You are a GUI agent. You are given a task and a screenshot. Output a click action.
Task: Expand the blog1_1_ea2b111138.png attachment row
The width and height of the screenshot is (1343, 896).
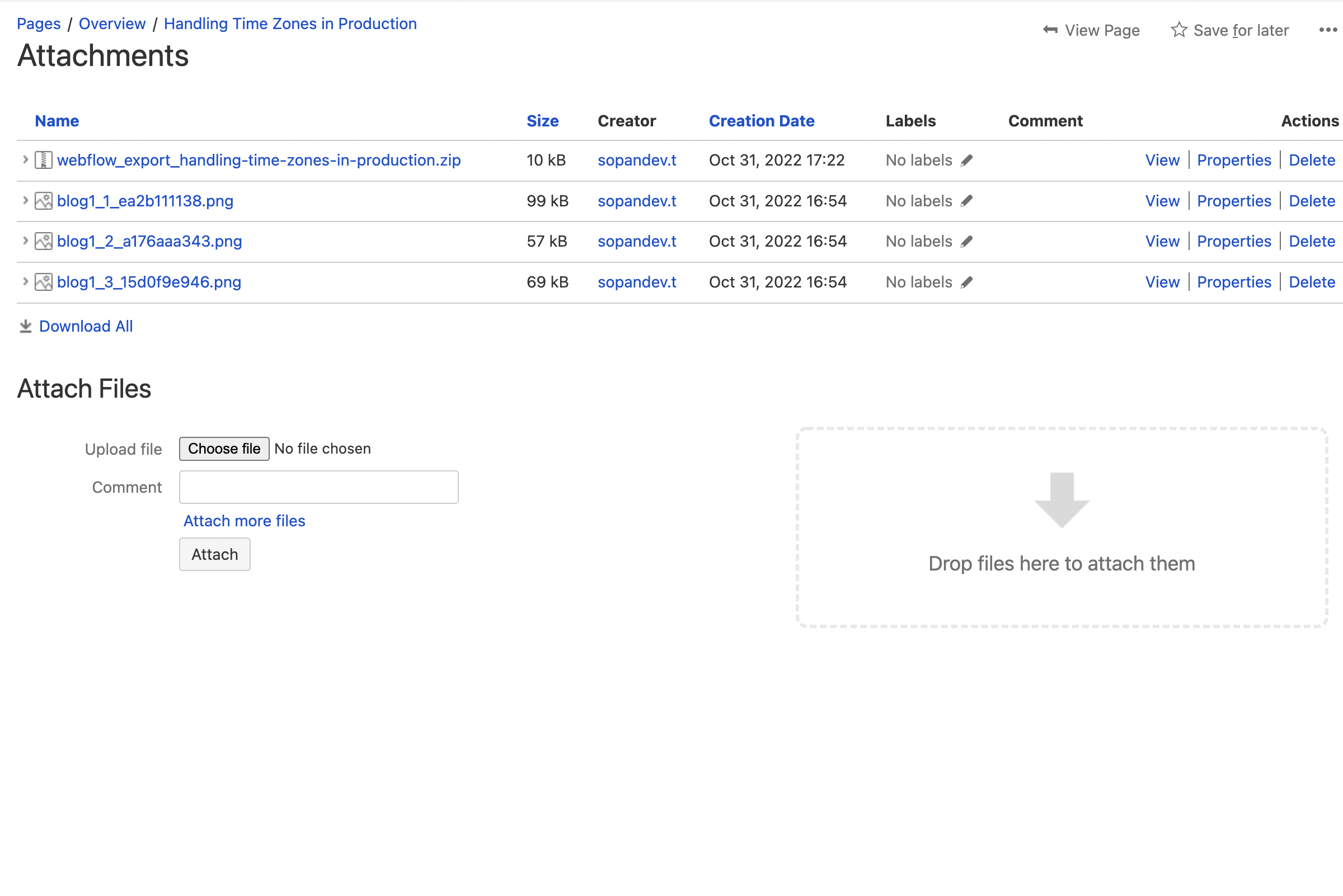25,201
